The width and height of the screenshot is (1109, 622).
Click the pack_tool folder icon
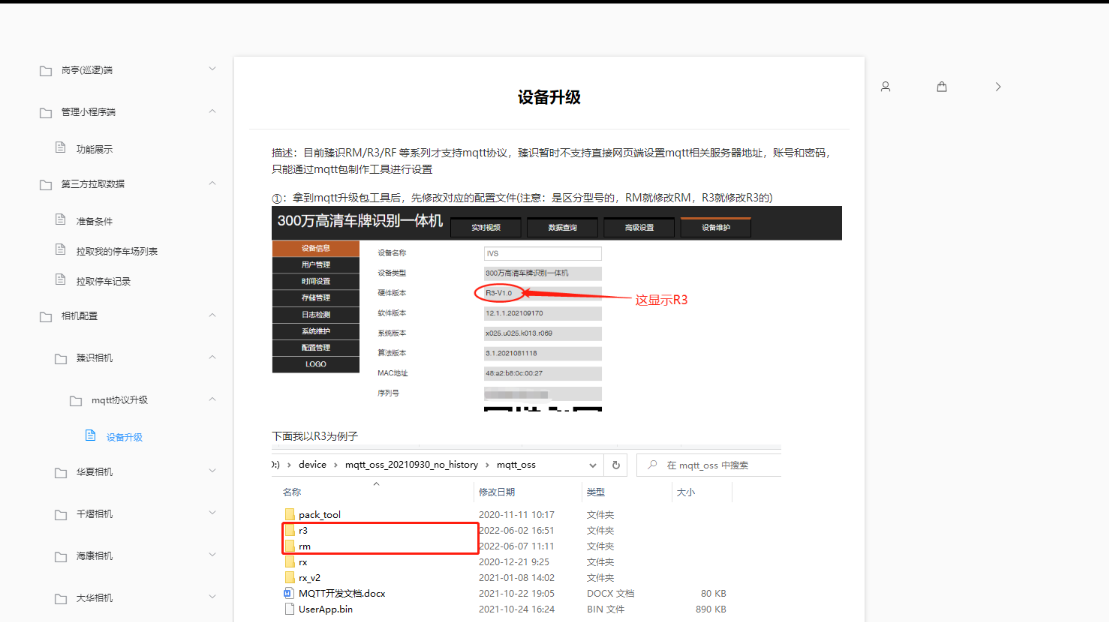[x=289, y=514]
